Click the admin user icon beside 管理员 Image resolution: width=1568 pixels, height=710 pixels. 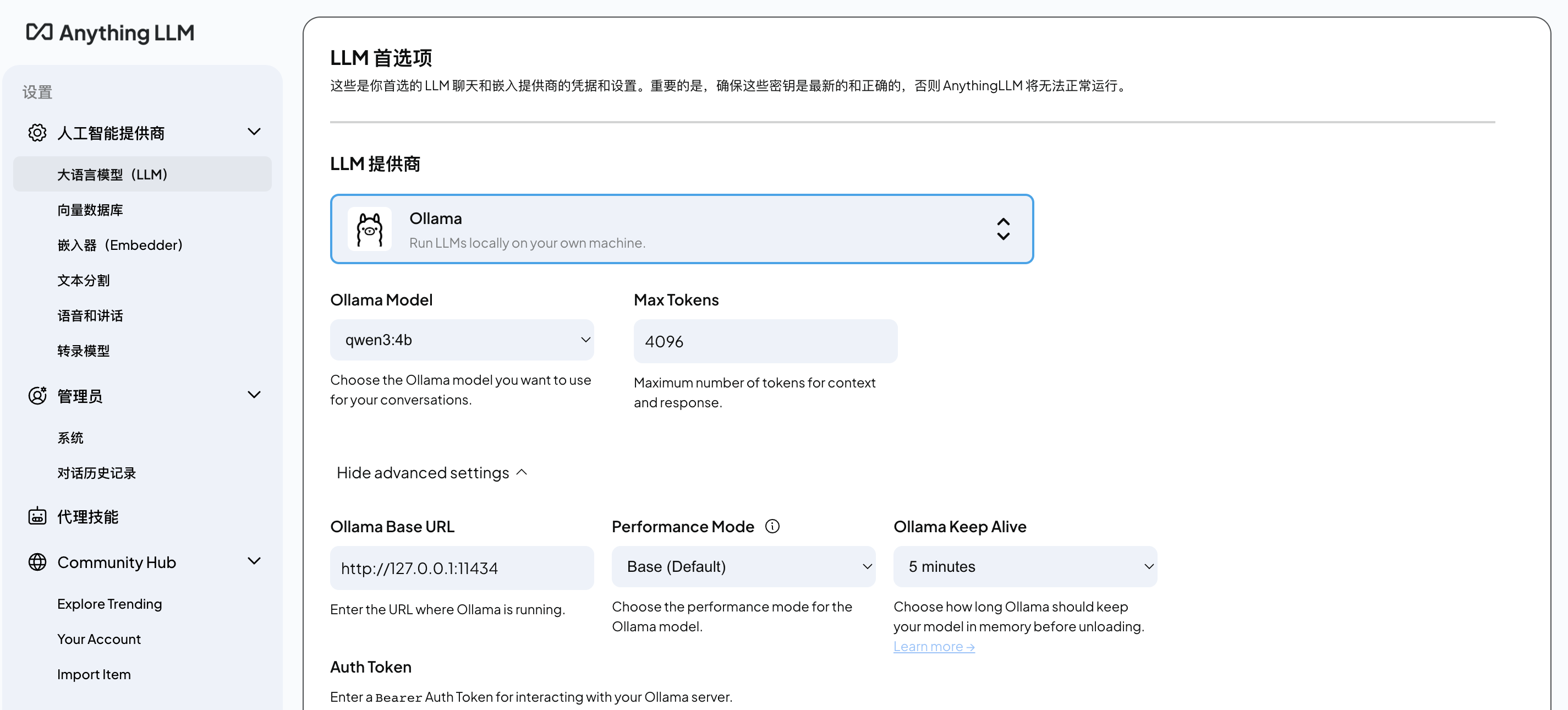(37, 396)
